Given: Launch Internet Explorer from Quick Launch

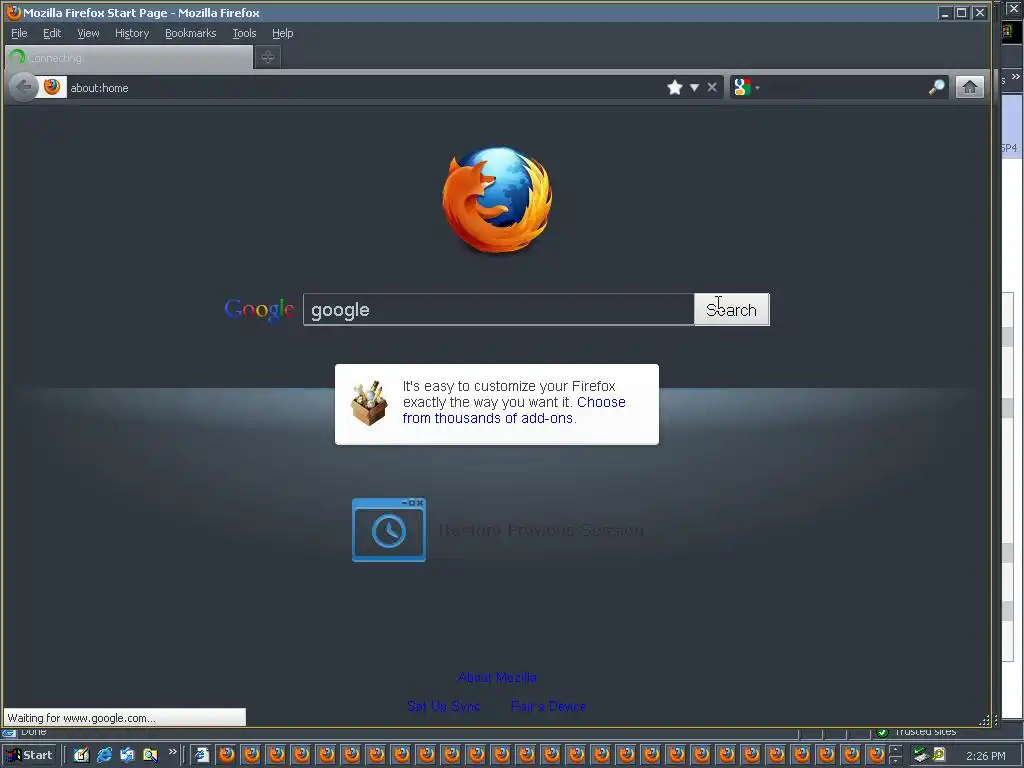Looking at the screenshot, I should click(104, 755).
